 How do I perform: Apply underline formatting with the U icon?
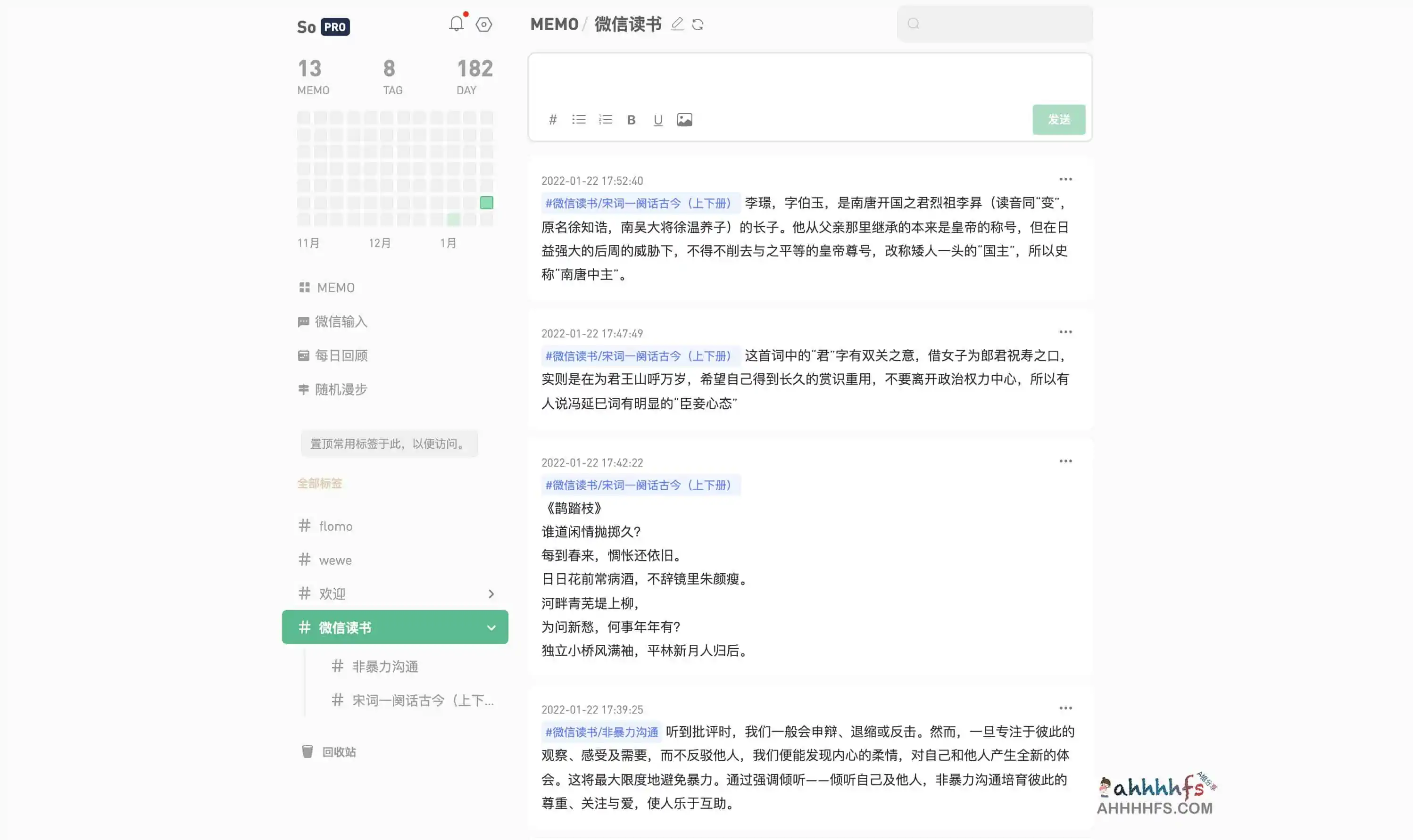point(657,119)
